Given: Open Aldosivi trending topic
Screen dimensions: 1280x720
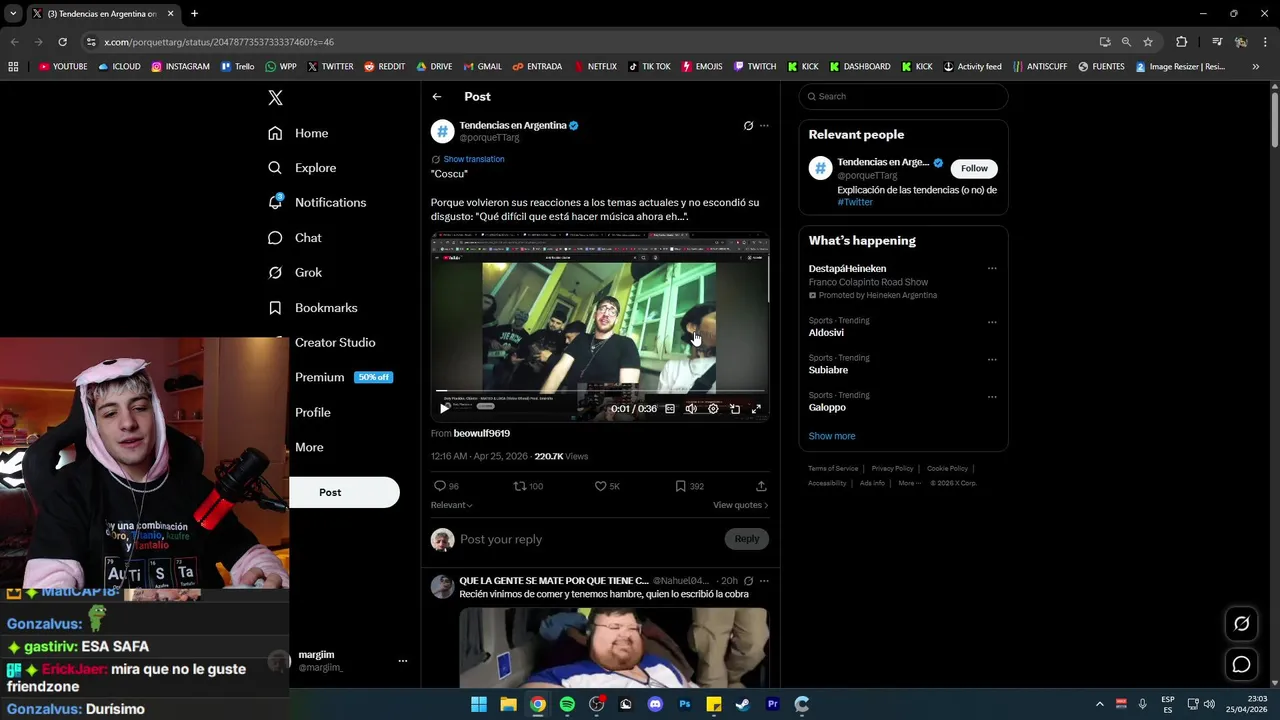Looking at the screenshot, I should click(826, 333).
